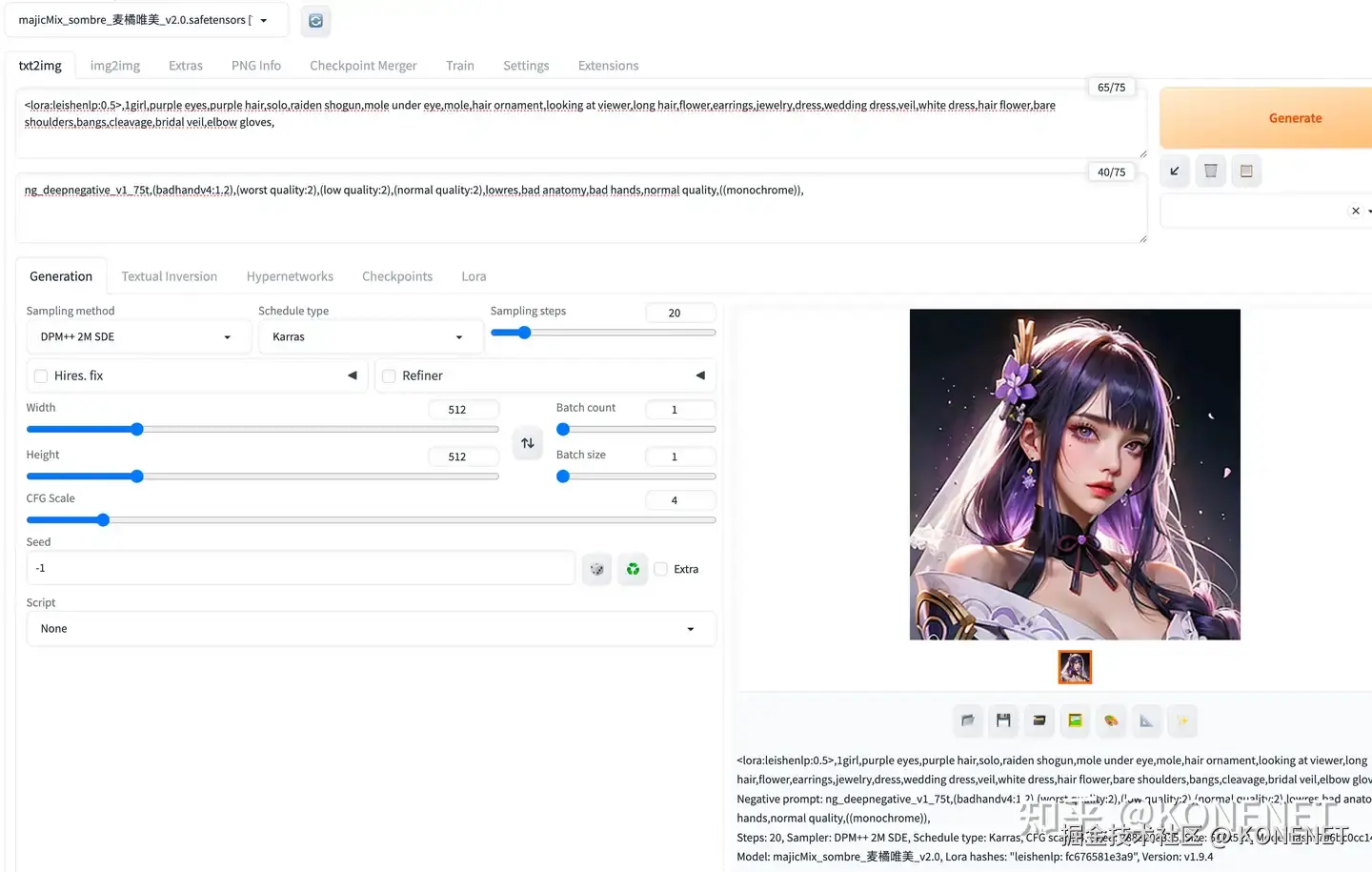Click the Width number field
Screen dimensions: 1372x872
pyautogui.click(x=463, y=410)
